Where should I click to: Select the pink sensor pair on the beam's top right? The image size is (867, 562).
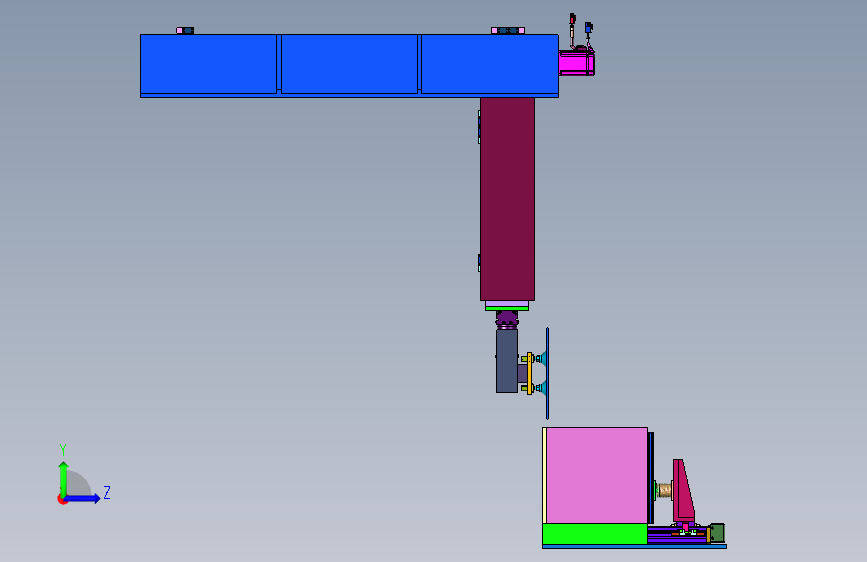[508, 30]
